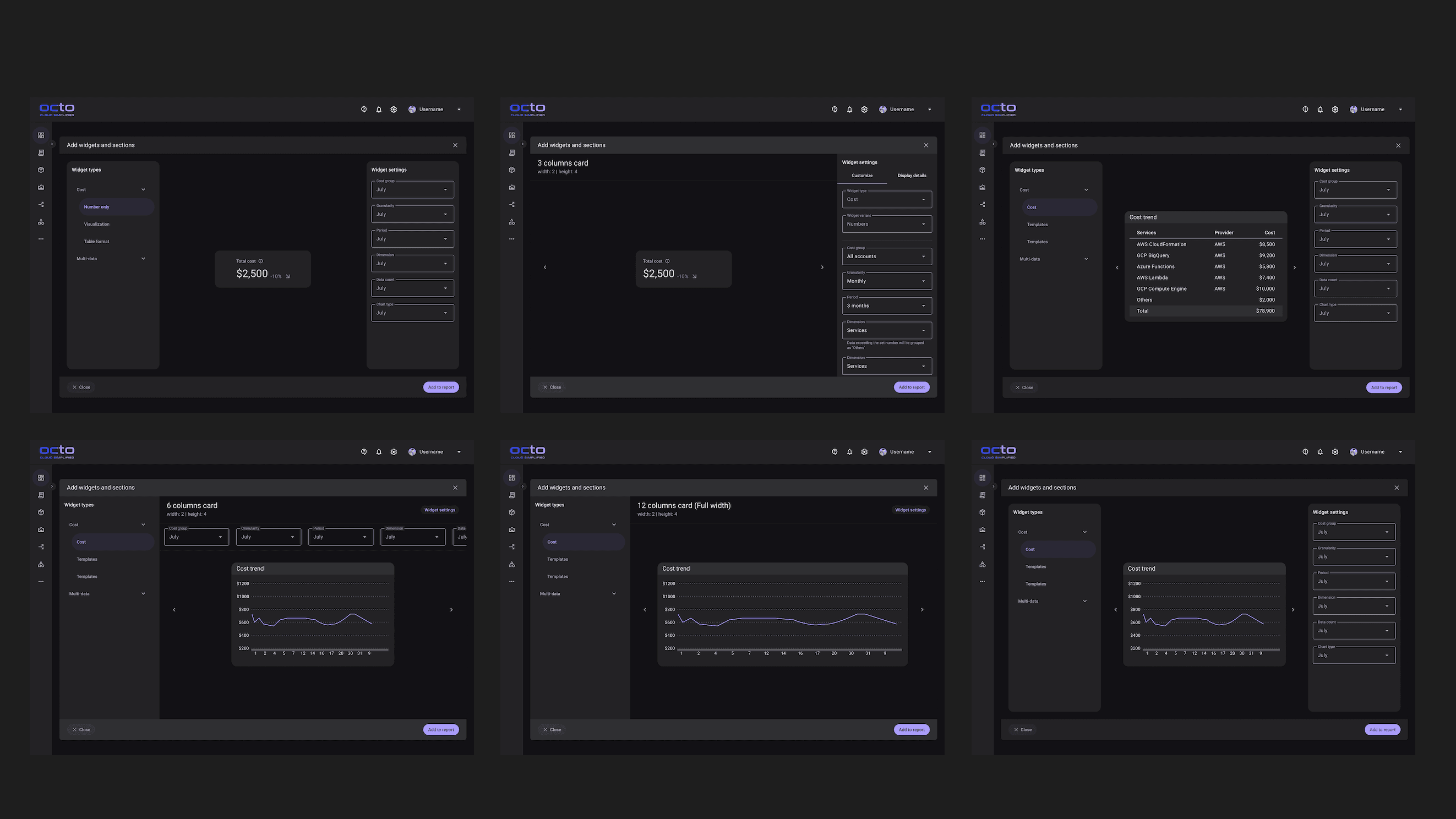
Task: Open the Widget type dropdown showing Cost
Action: tap(886, 200)
